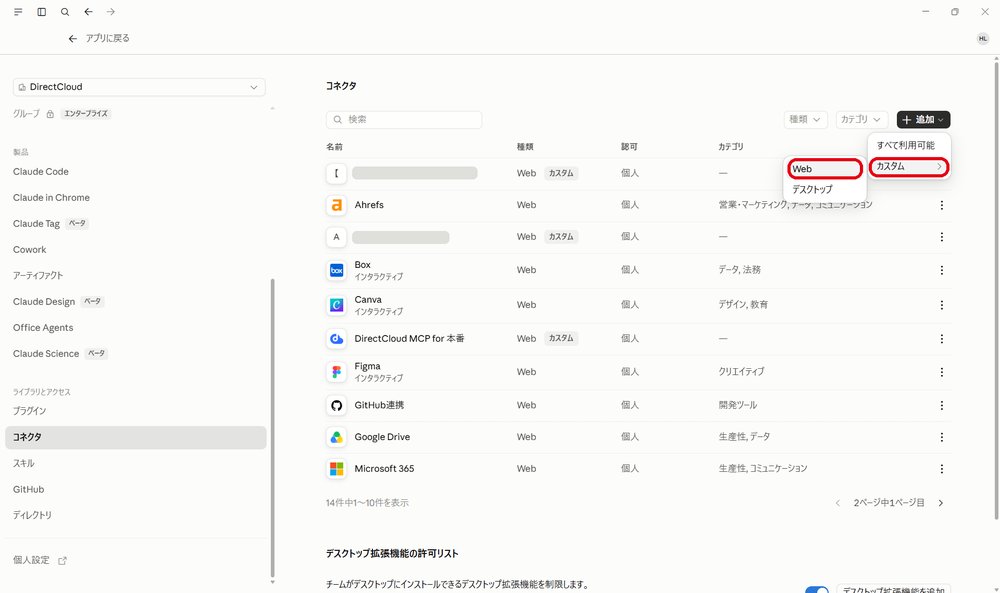
Task: Click the connector 検索 search field
Action: pyautogui.click(x=404, y=119)
